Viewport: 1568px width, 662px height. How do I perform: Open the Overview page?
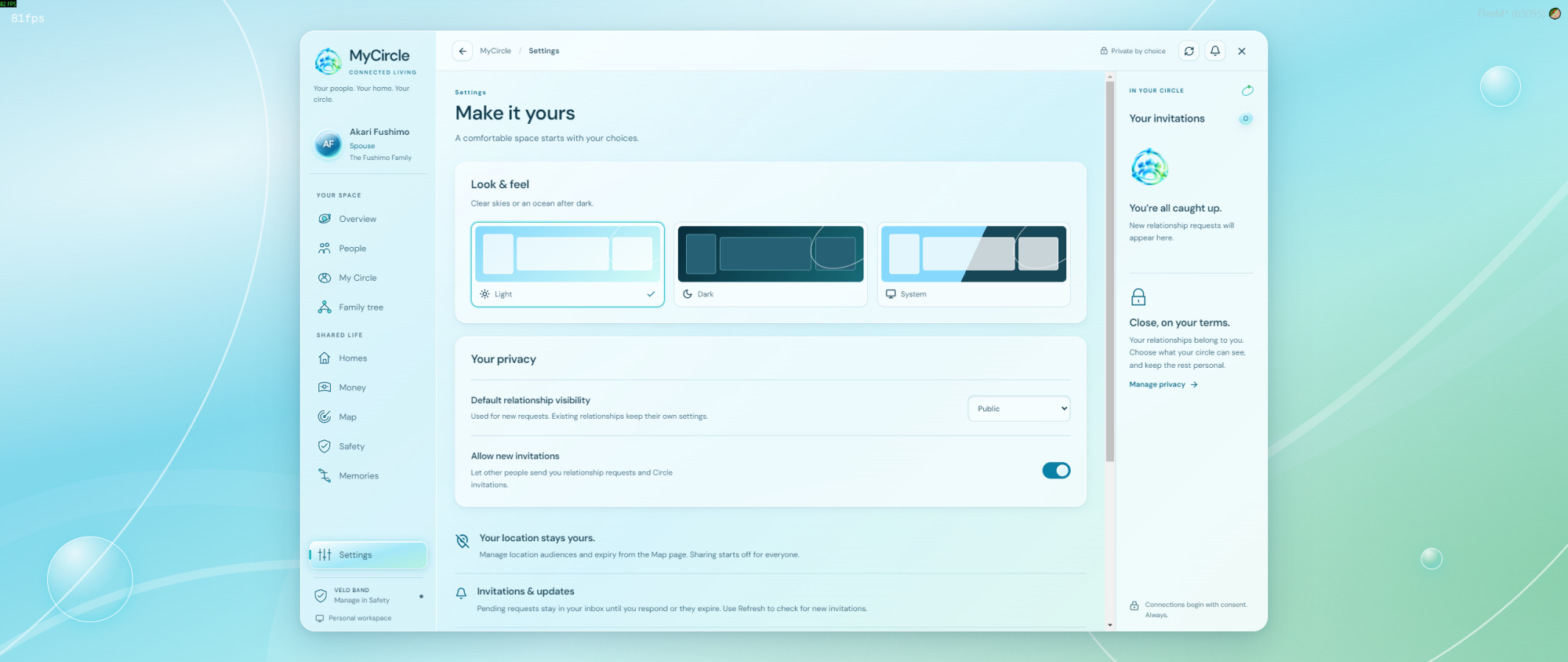pyautogui.click(x=368, y=219)
